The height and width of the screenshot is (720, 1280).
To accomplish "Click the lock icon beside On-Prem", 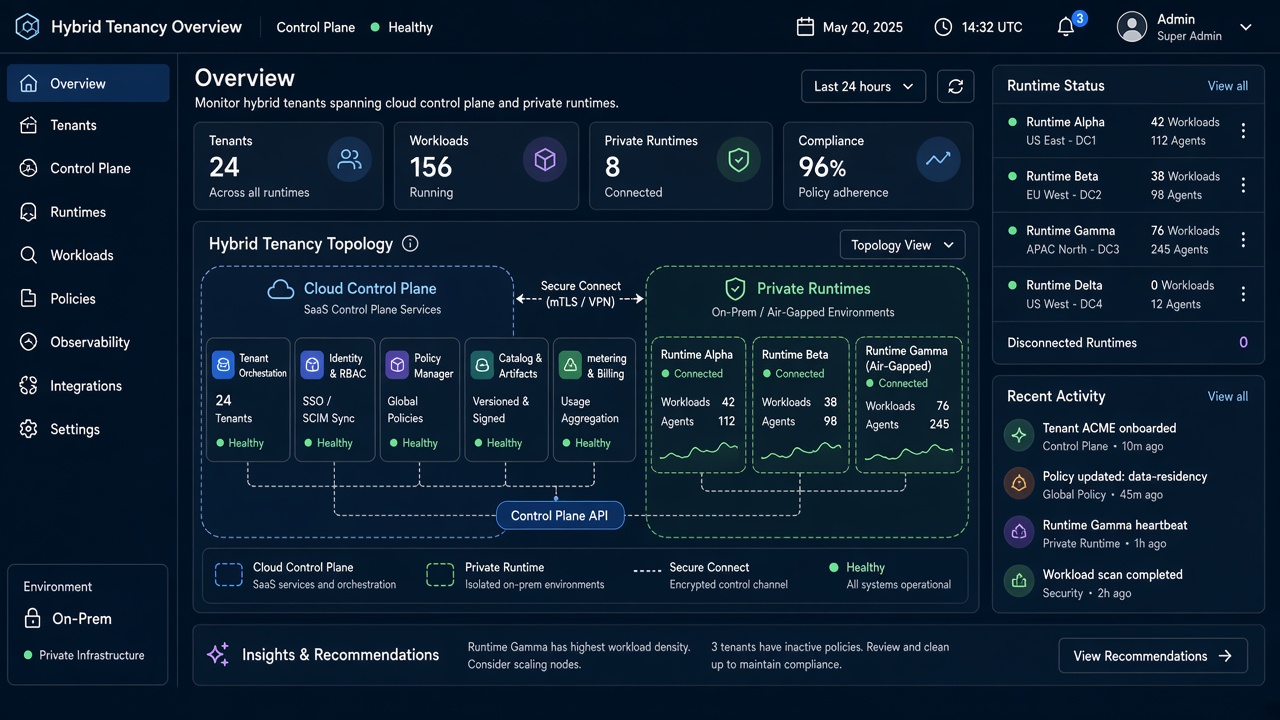I will pos(32,618).
